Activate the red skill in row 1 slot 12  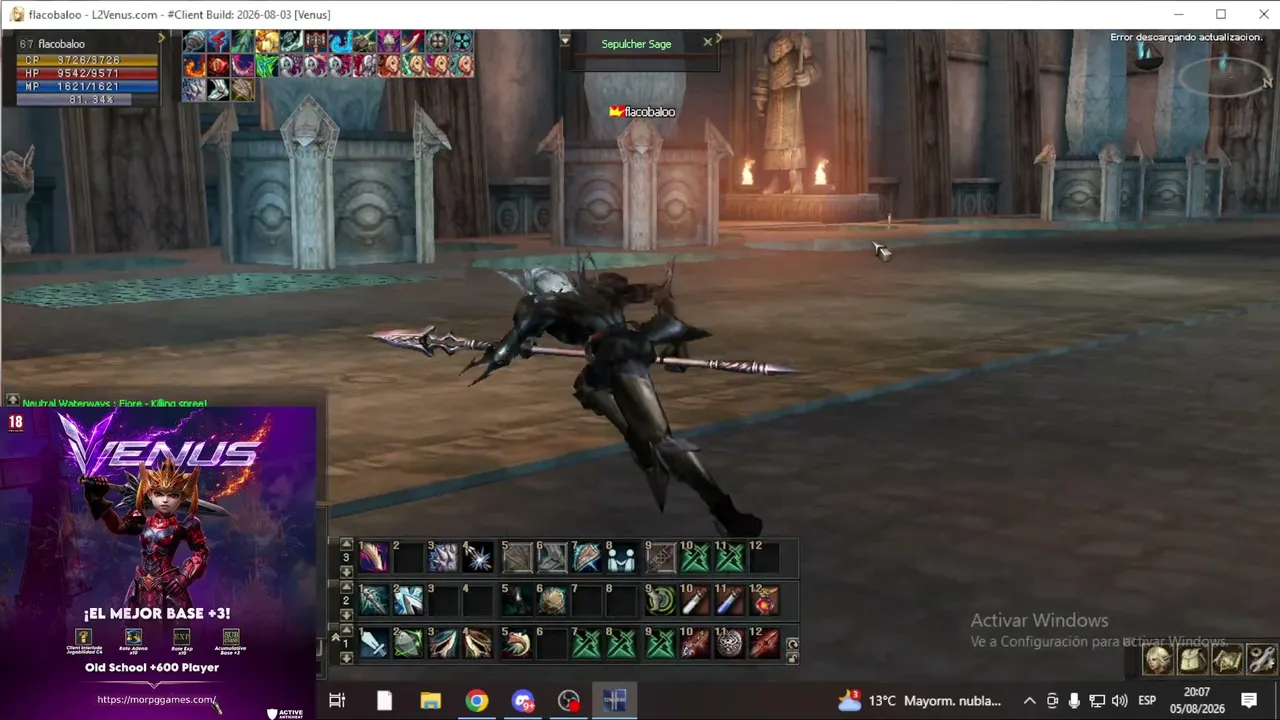(765, 643)
